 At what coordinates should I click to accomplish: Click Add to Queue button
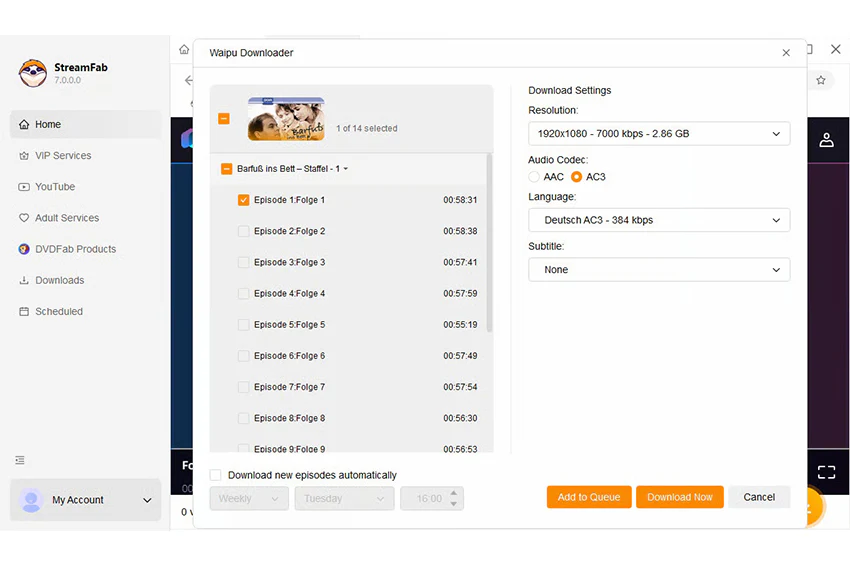[x=589, y=497]
